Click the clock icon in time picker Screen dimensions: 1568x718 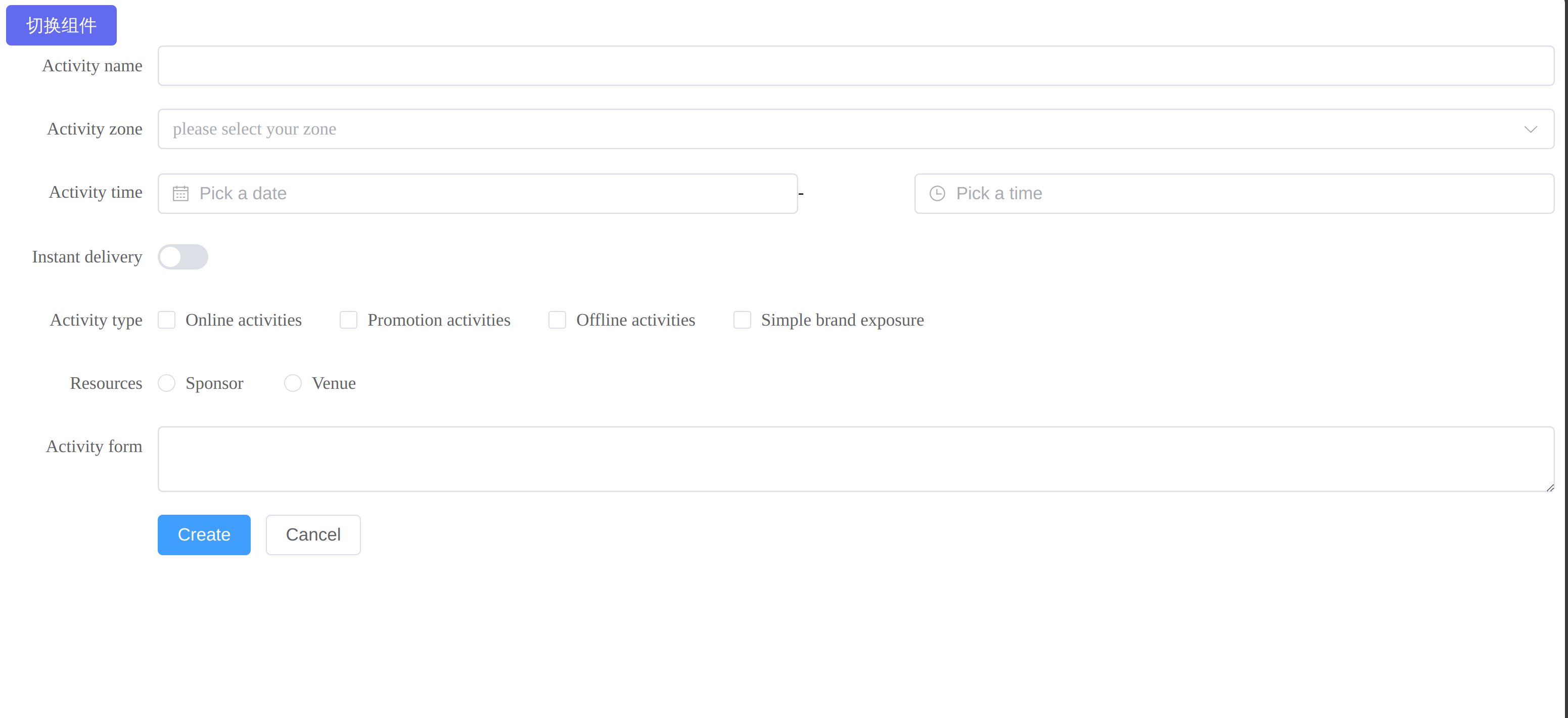(x=937, y=194)
